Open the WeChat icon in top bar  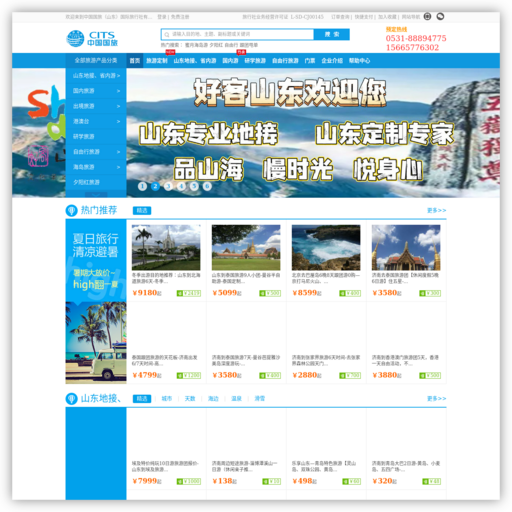click(x=440, y=16)
